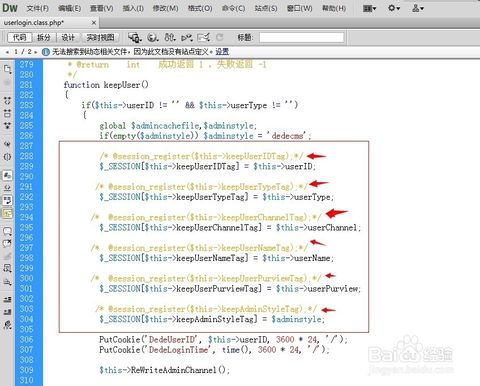480x386 pixels.
Task: Open the 插入(I) menu
Action: pos(133,8)
